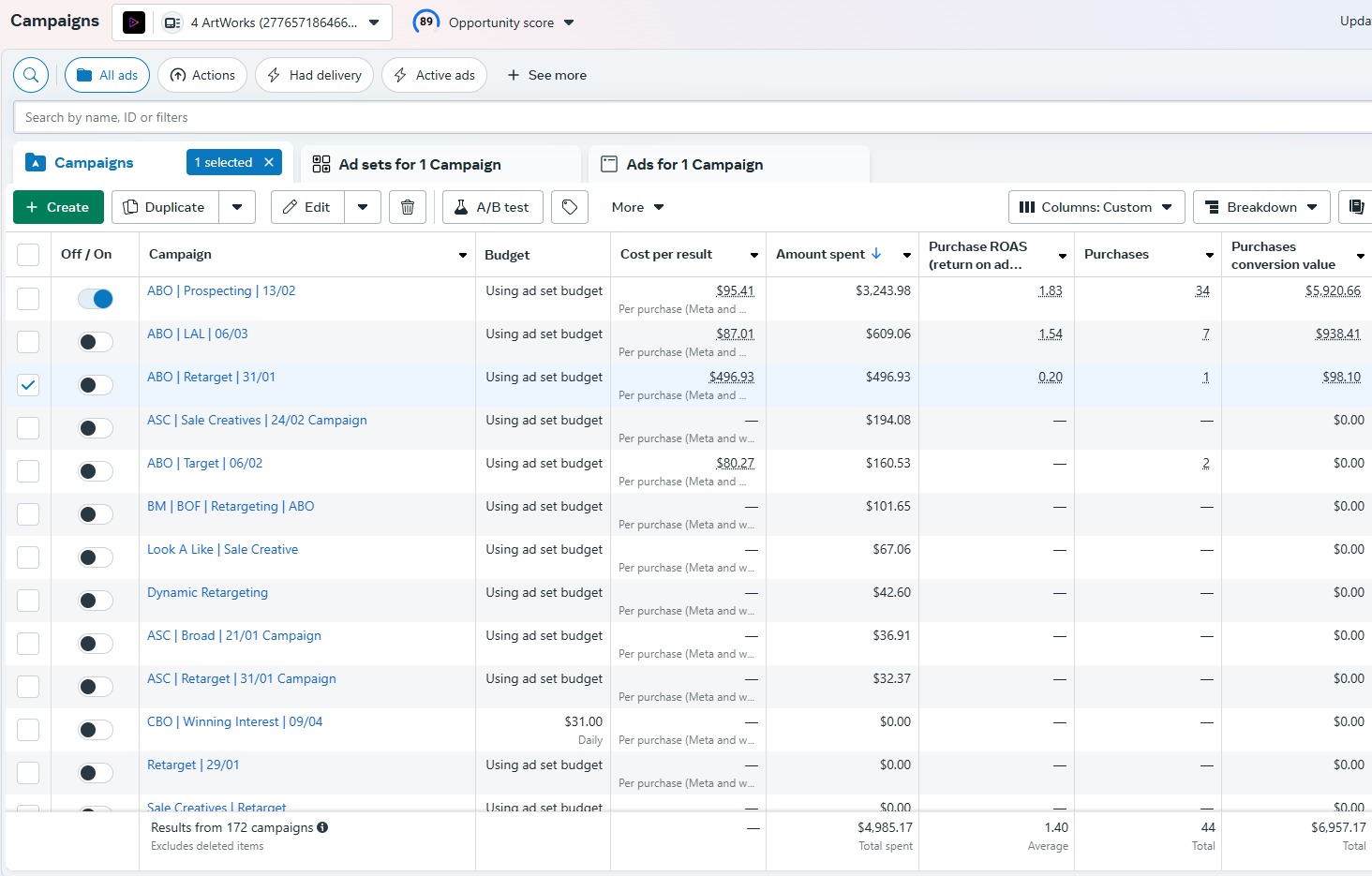Uncheck the ABO Retarget 31/01 checkbox
Screen dimensions: 1372x876
pyautogui.click(x=28, y=385)
